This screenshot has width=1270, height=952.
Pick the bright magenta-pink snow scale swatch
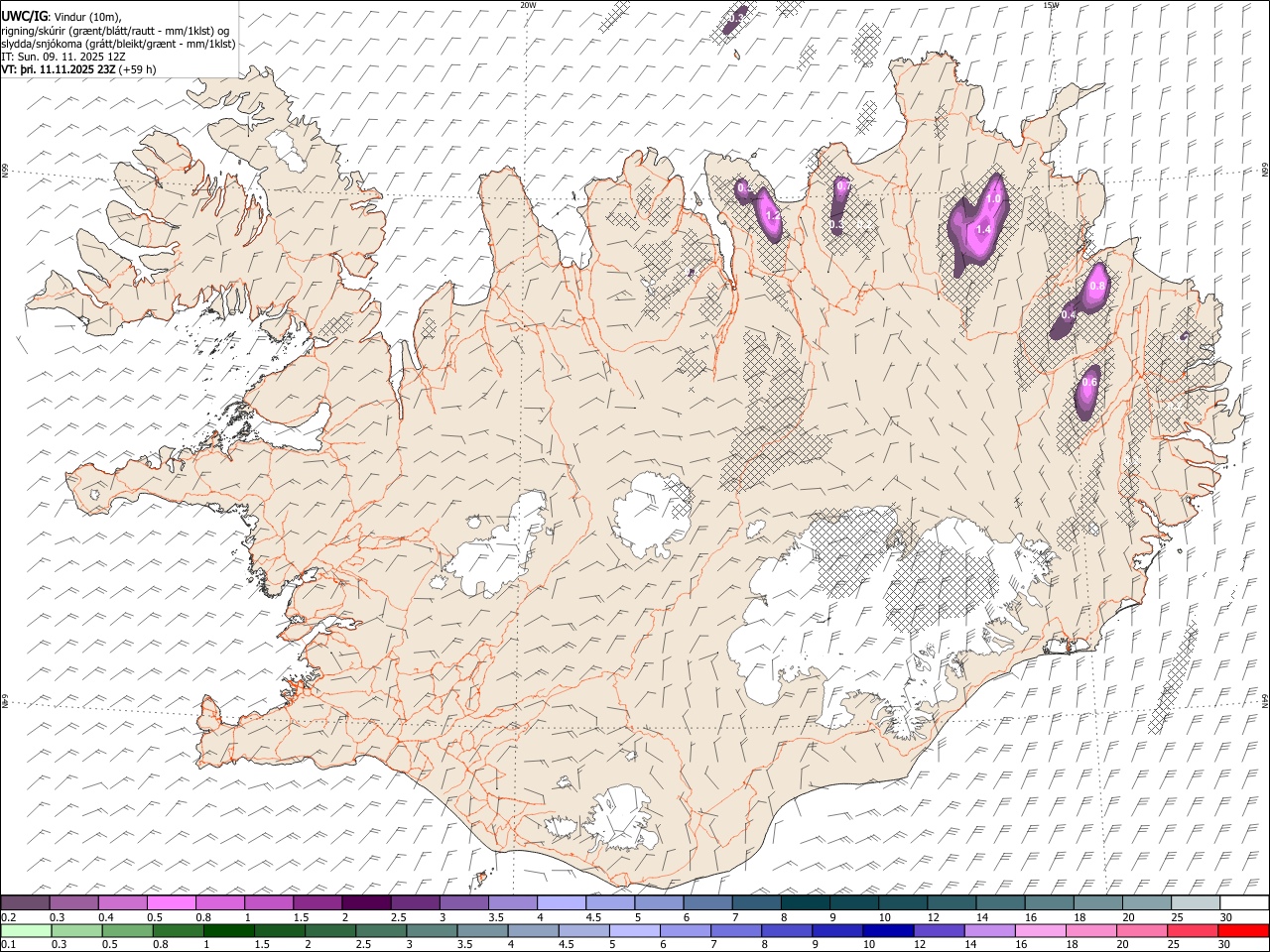click(172, 902)
